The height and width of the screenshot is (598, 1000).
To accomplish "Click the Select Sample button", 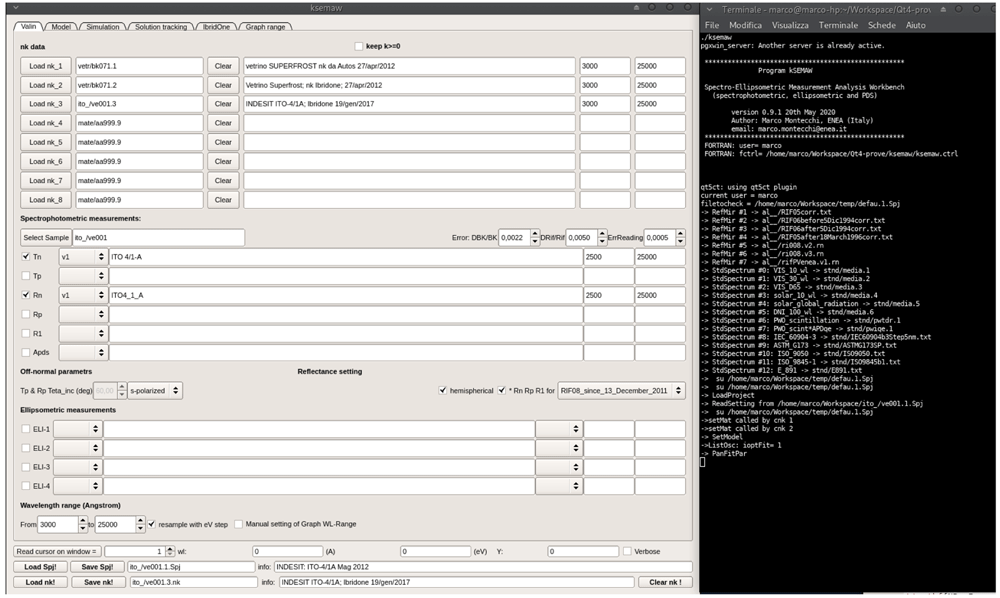I will pos(46,238).
